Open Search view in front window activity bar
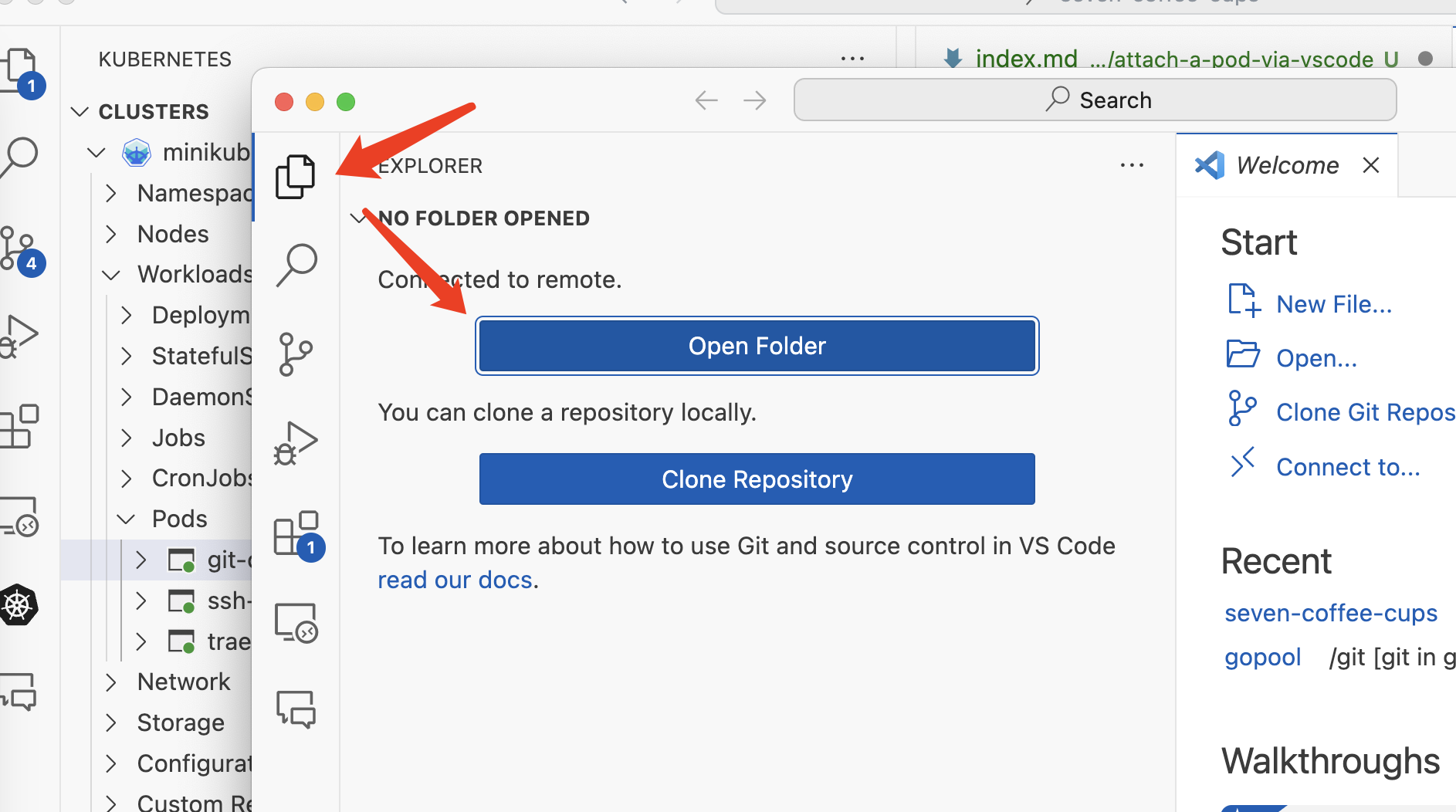 tap(296, 266)
